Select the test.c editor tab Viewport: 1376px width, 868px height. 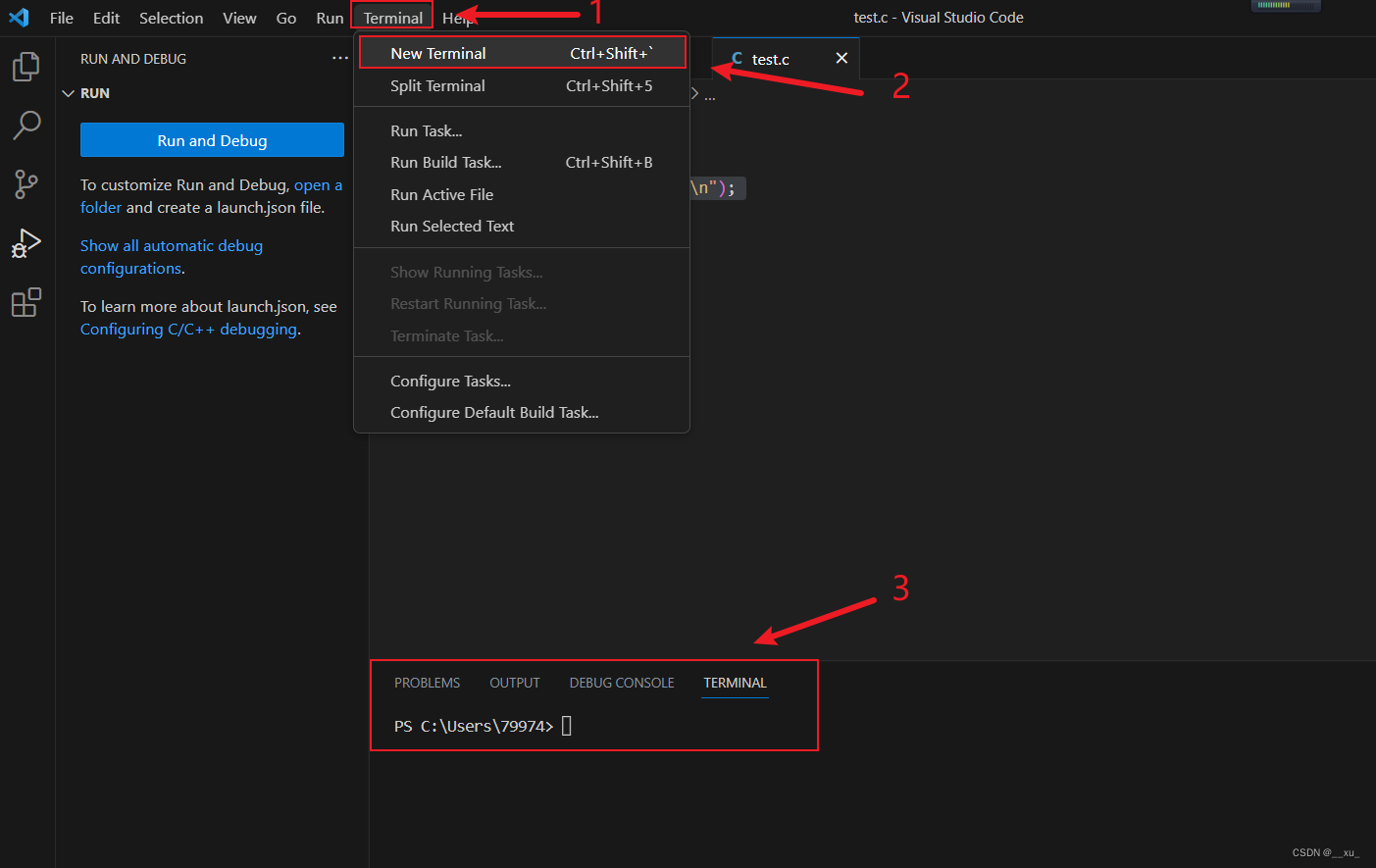tap(786, 59)
